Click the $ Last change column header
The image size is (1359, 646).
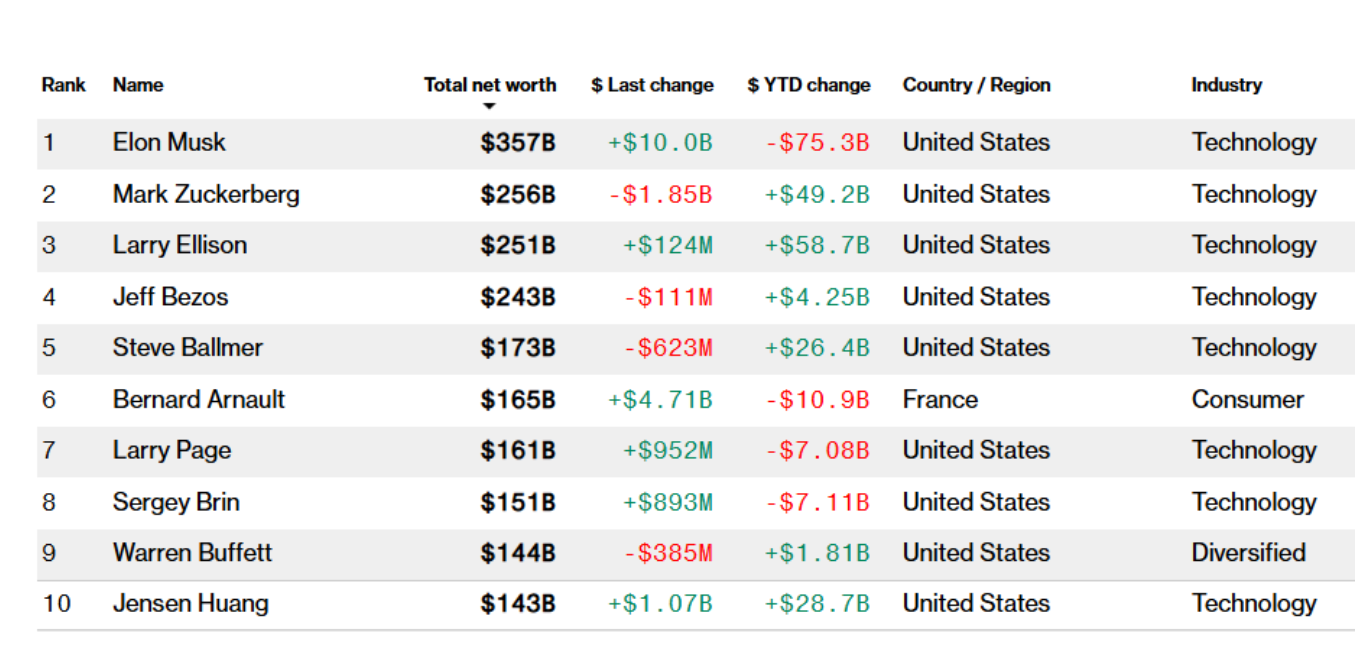point(652,85)
